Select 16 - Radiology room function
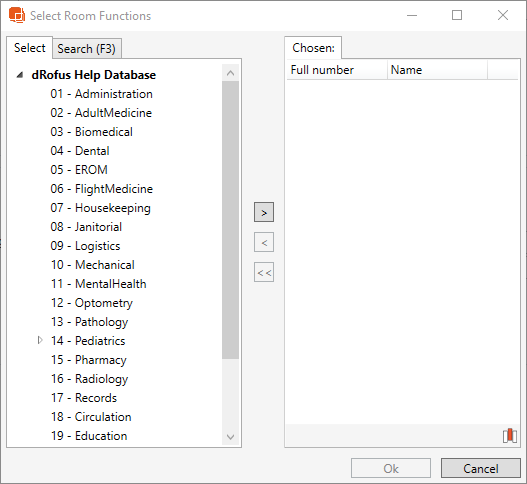 (89, 379)
